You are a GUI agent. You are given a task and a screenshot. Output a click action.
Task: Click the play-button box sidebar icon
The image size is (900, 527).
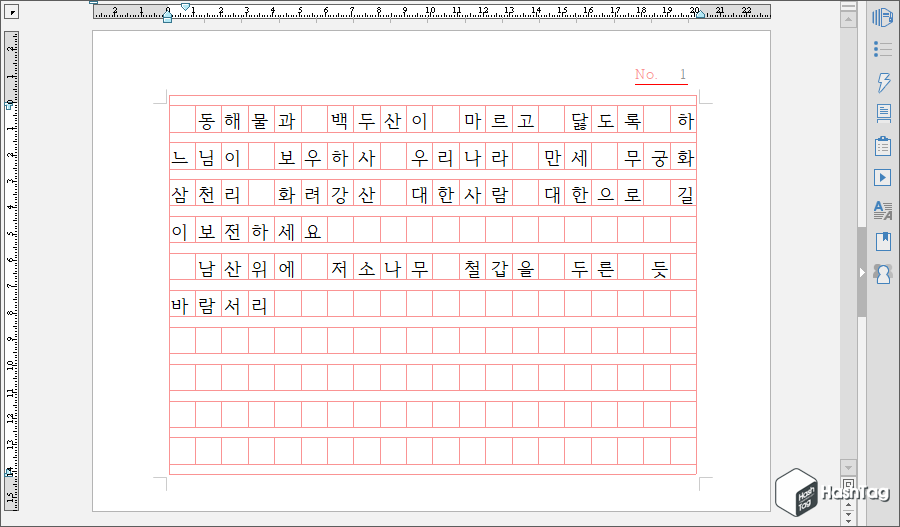[x=883, y=177]
